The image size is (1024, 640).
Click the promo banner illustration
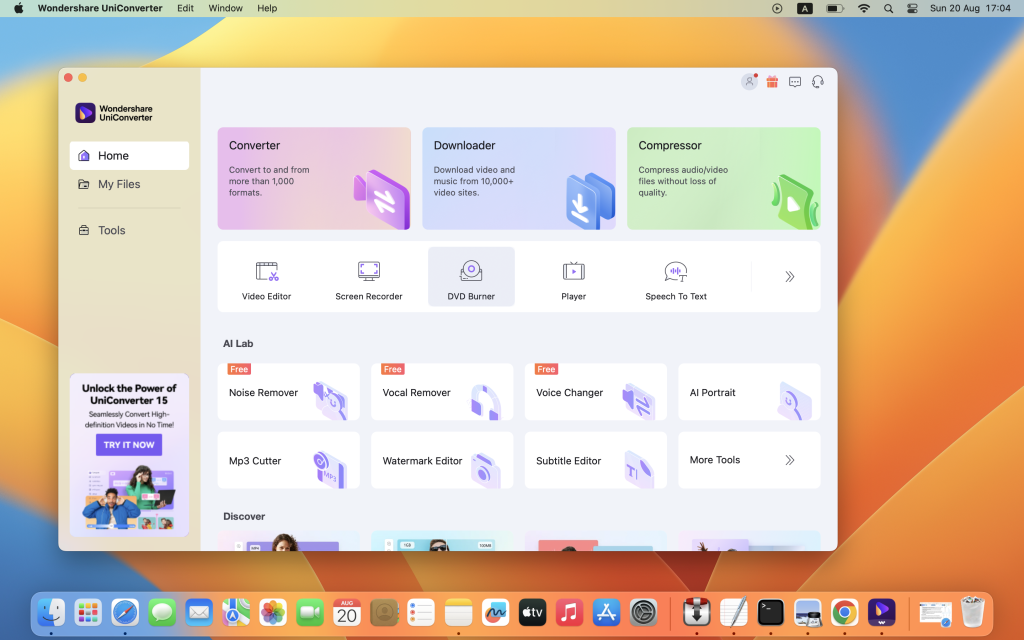tap(129, 497)
